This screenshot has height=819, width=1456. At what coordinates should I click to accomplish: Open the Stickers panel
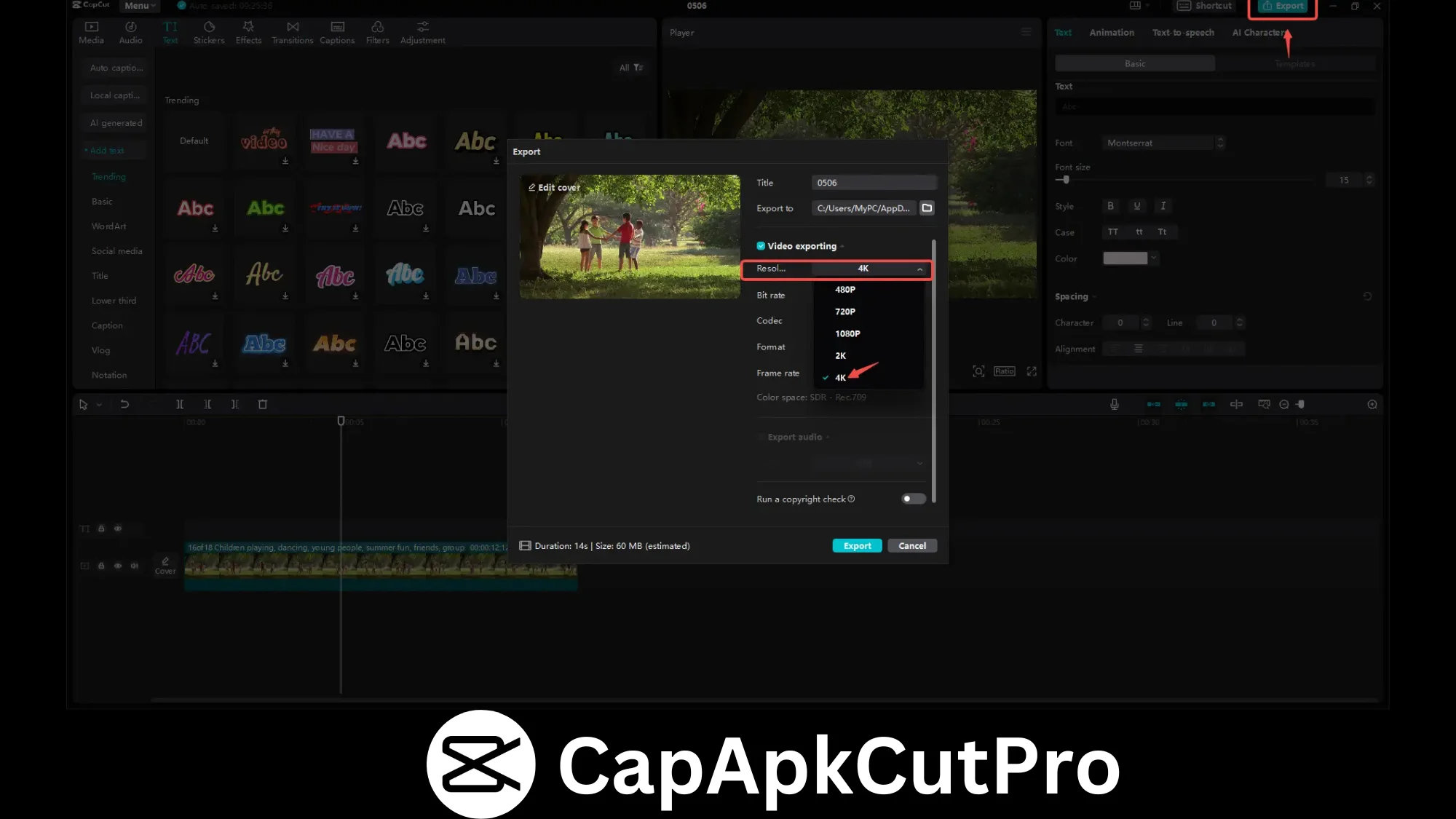pos(209,33)
